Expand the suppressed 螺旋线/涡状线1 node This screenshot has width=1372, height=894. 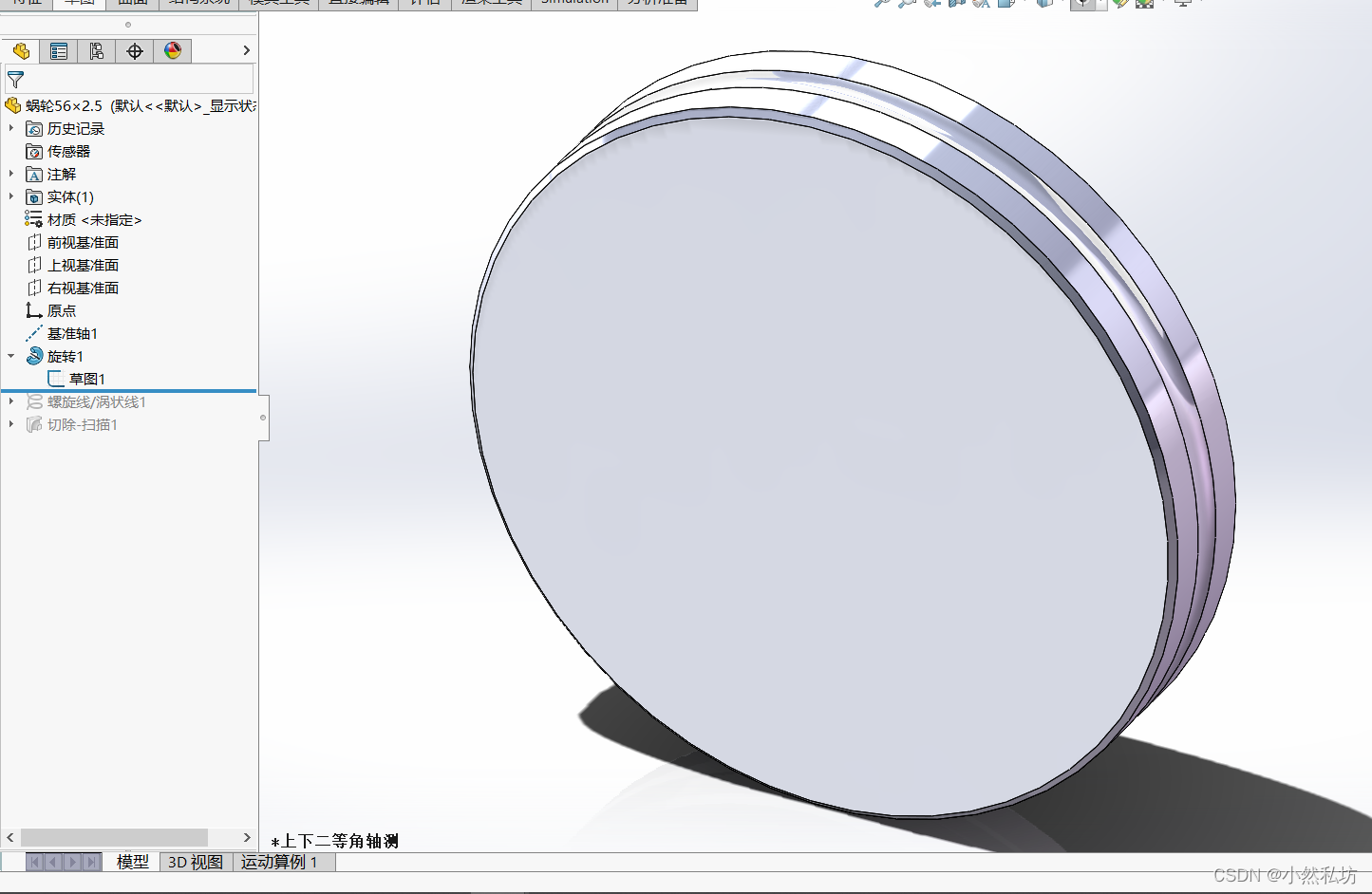[11, 401]
